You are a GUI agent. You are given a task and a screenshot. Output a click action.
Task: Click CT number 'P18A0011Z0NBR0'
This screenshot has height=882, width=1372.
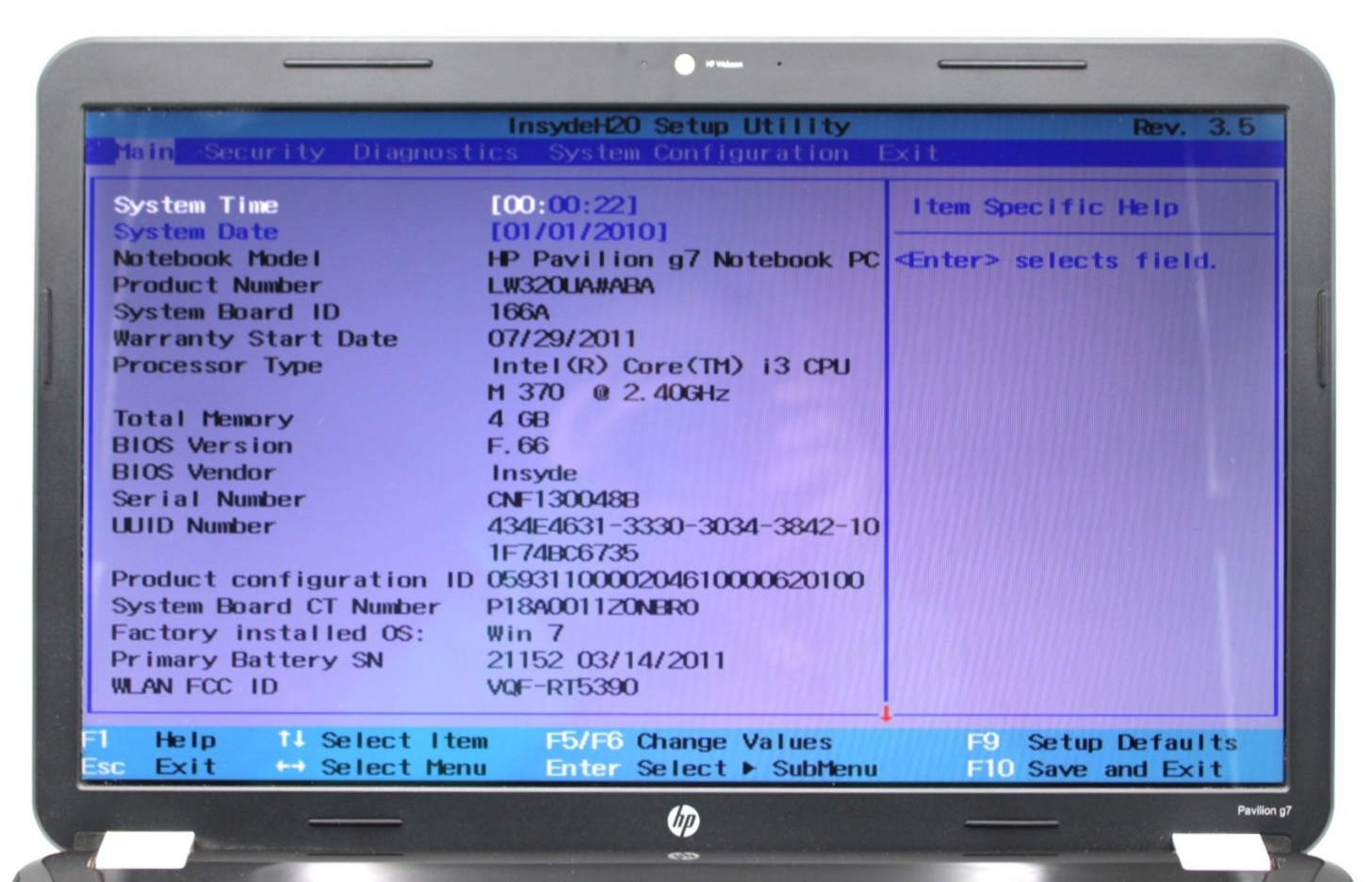click(x=593, y=607)
